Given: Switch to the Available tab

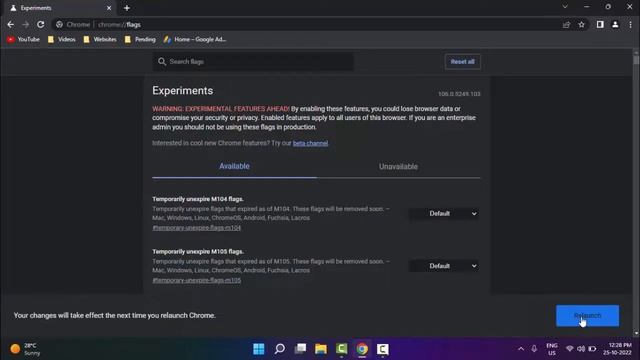Looking at the screenshot, I should coord(234,166).
